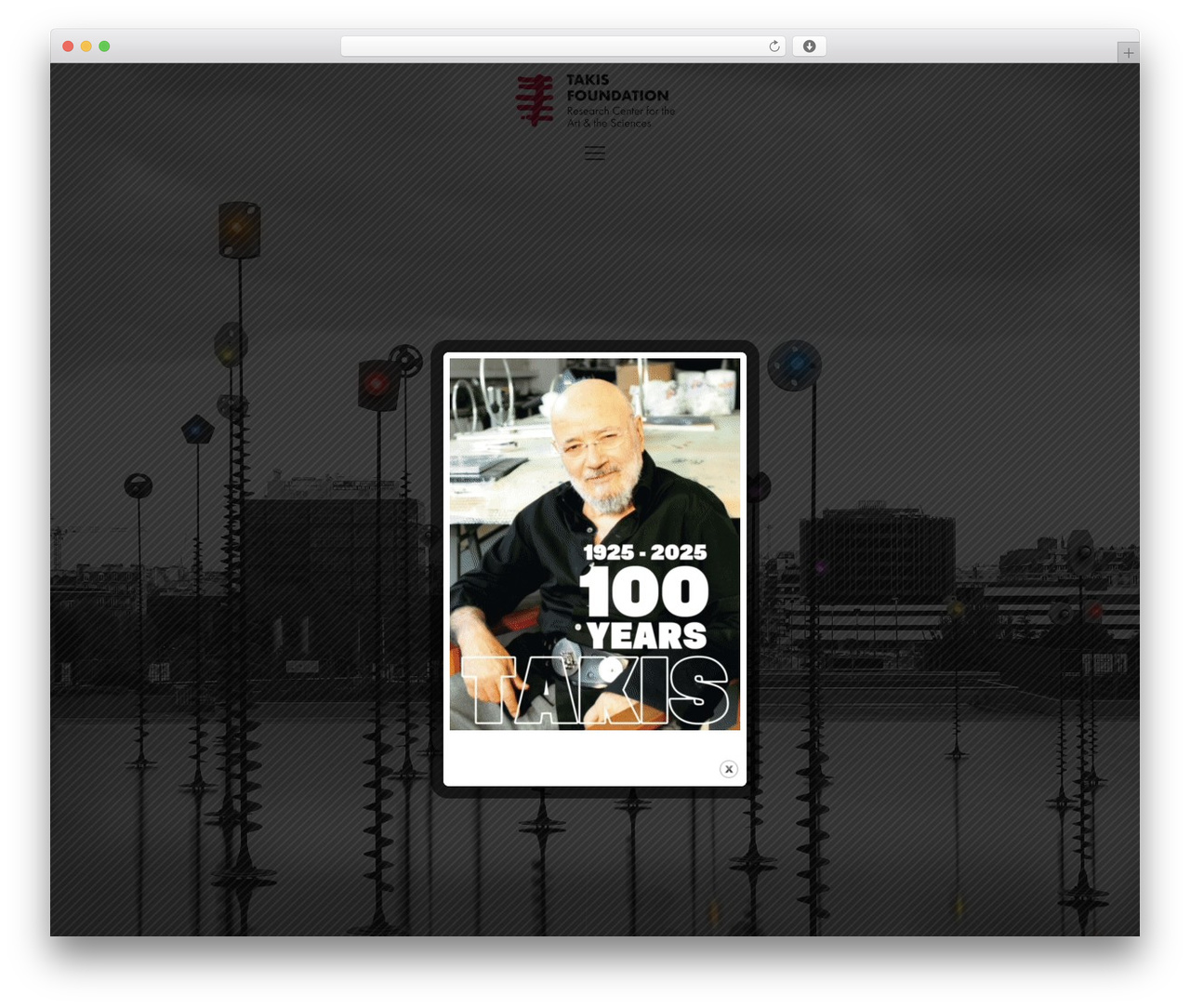Open a new tab with the plus button
Screen dimensions: 1190x1008
click(1128, 53)
